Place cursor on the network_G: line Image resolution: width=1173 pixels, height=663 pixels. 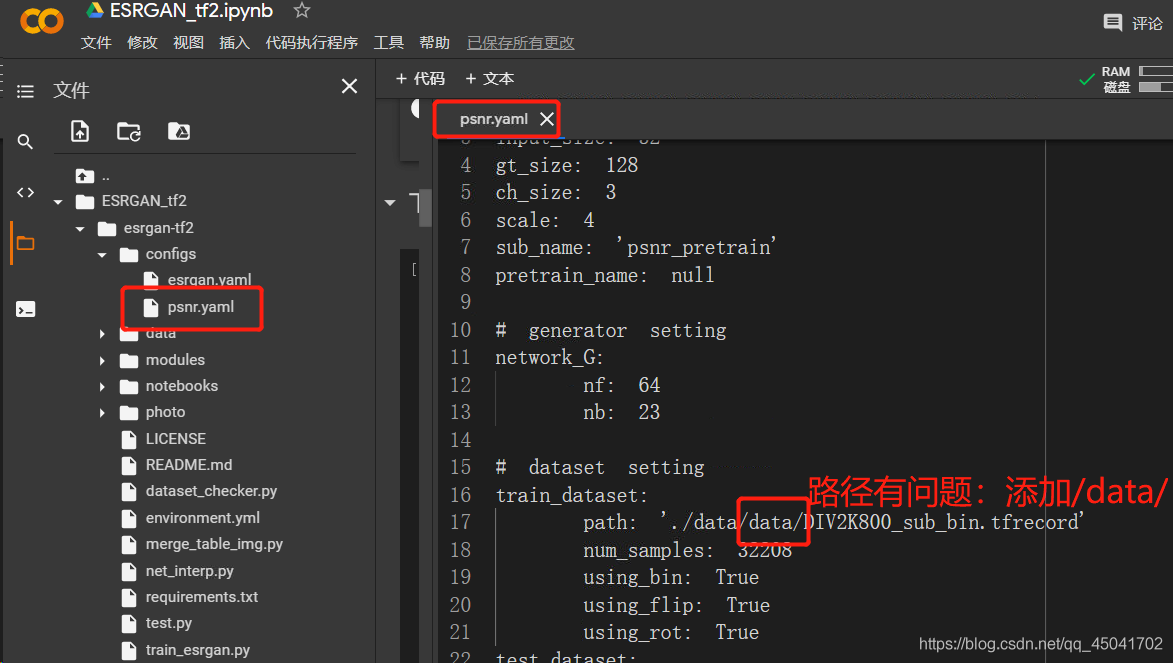(549, 358)
